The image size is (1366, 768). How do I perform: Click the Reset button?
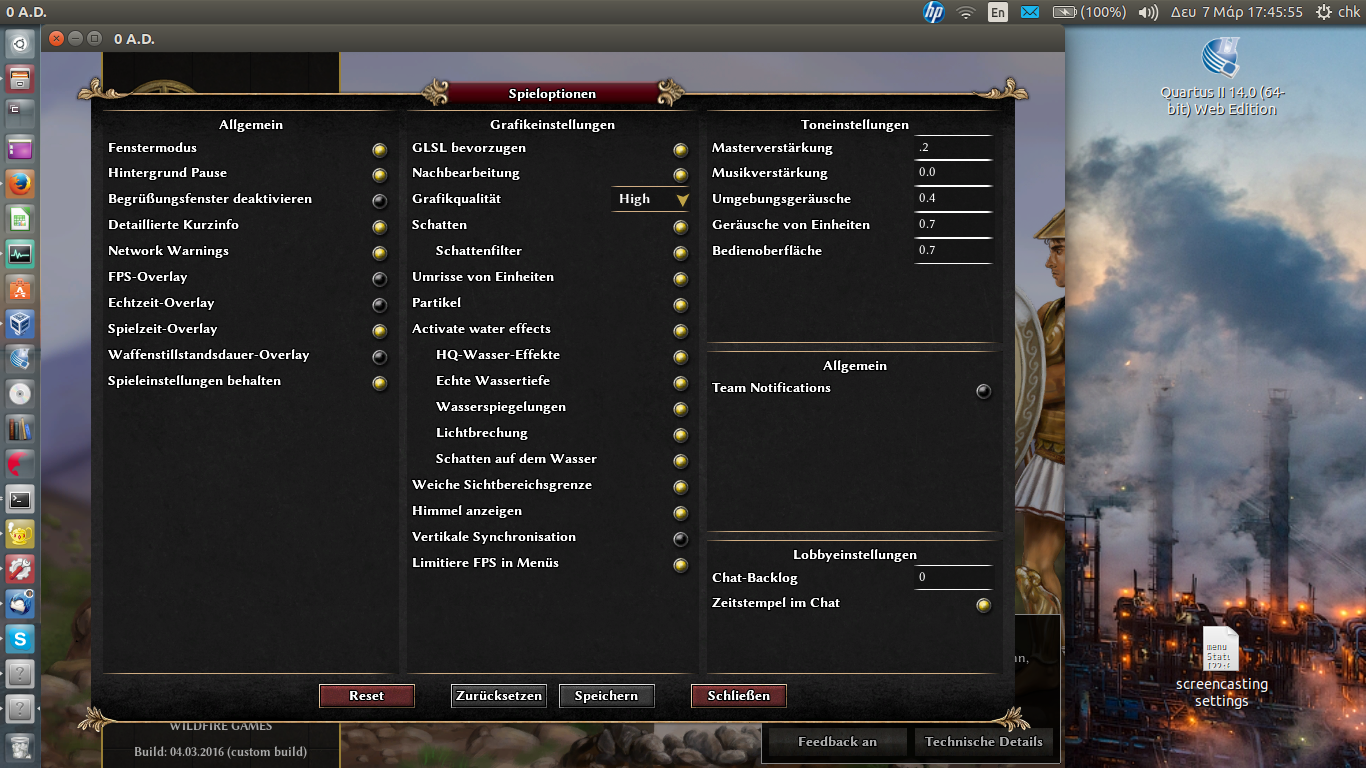367,695
